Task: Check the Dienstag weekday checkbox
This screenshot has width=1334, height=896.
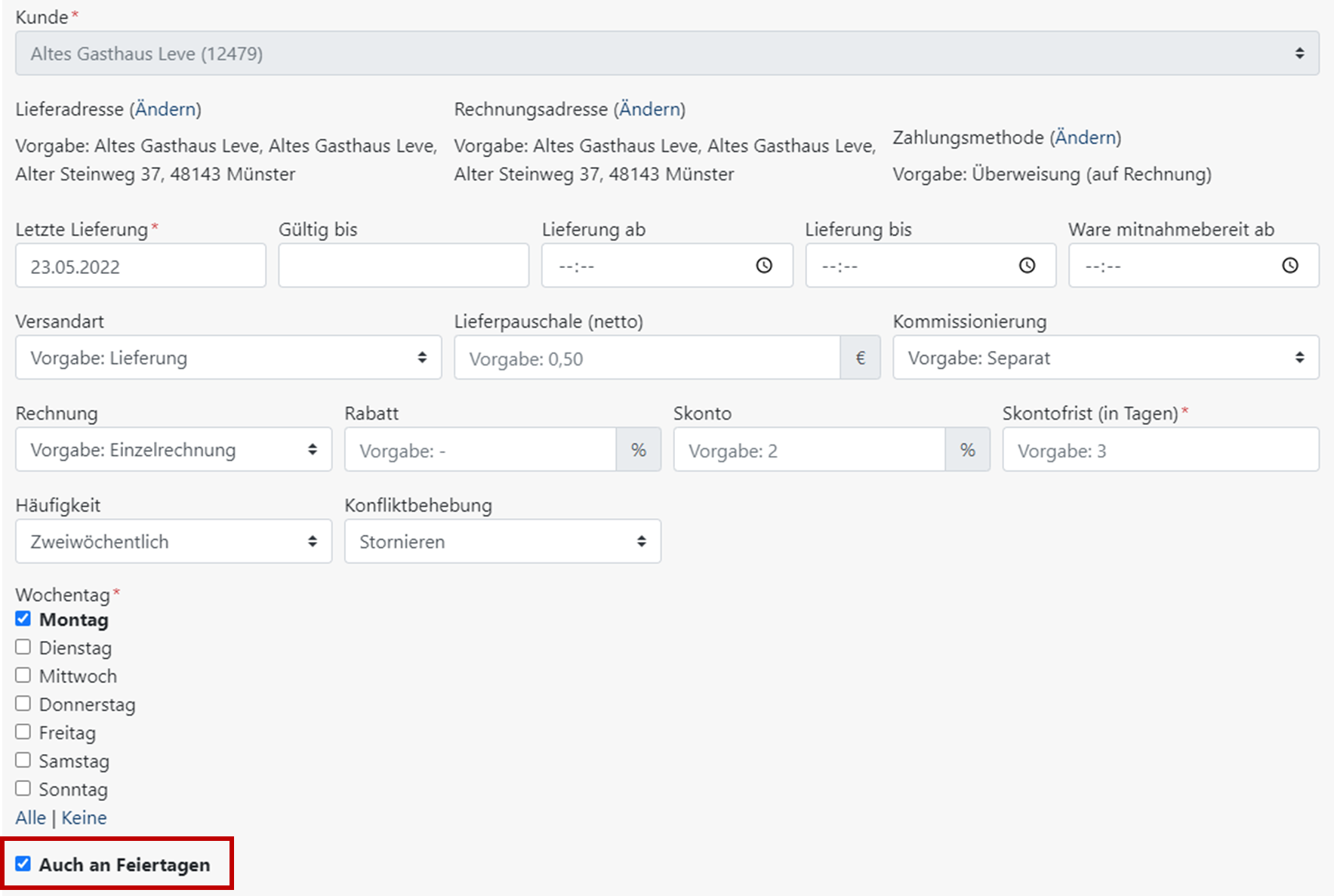Action: click(x=23, y=647)
